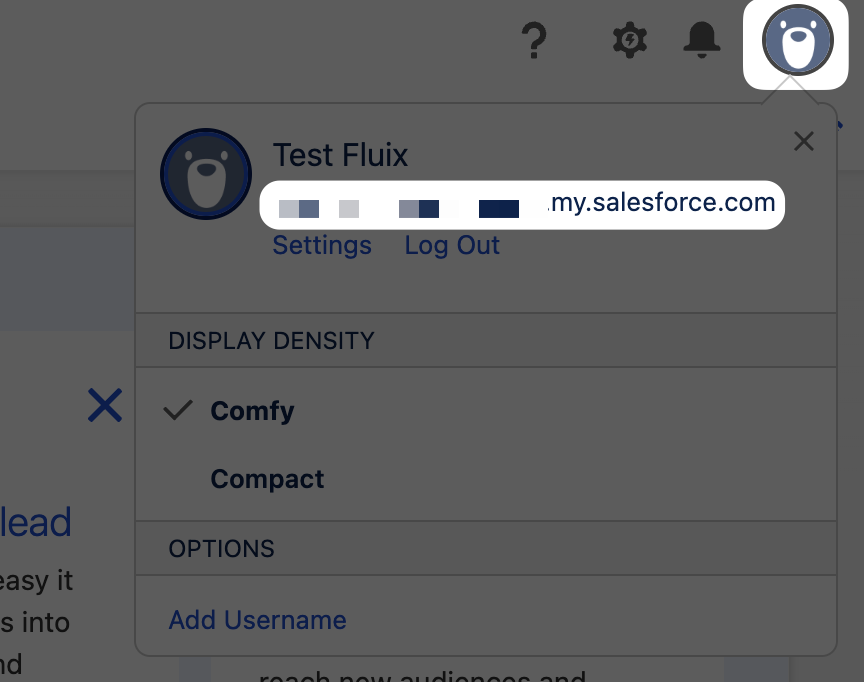
Task: Click the Add Username link
Action: pyautogui.click(x=257, y=620)
